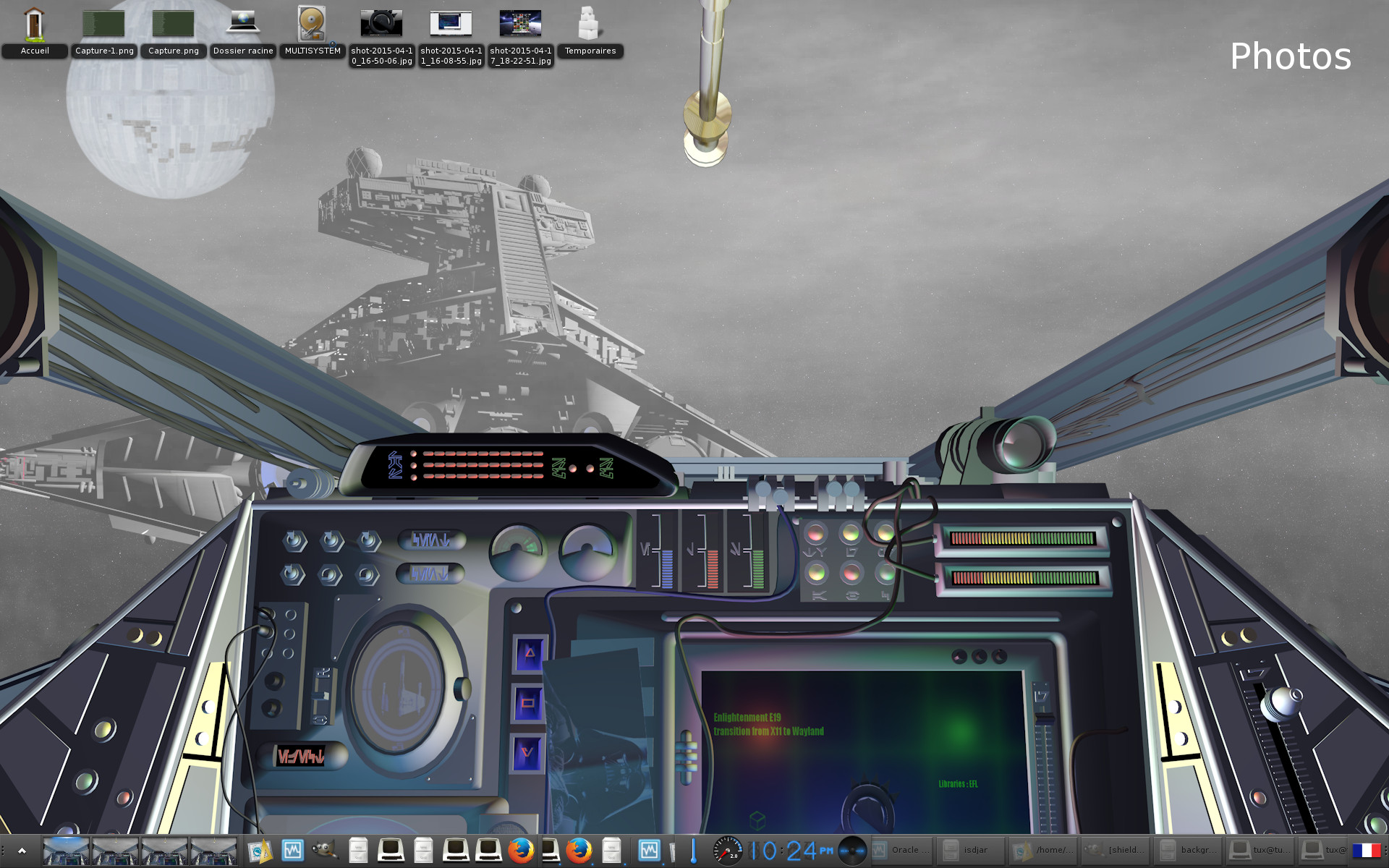Launch the image viewer with triangle icon
Viewport: 1389px width, 868px height.
click(260, 851)
